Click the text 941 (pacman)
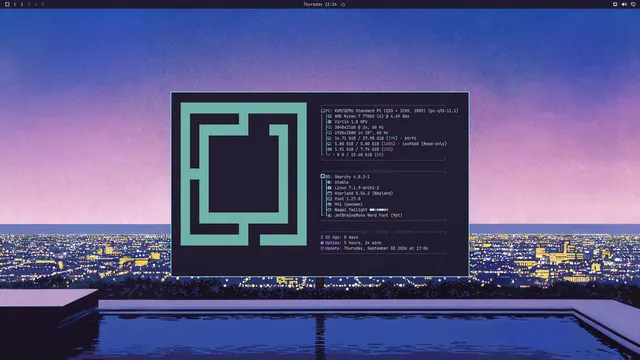Screen dimensions: 640x360 (348, 204)
